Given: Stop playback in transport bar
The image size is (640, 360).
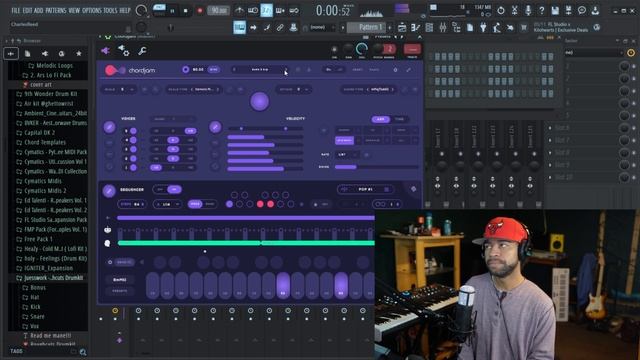Looking at the screenshot, I should coord(186,11).
